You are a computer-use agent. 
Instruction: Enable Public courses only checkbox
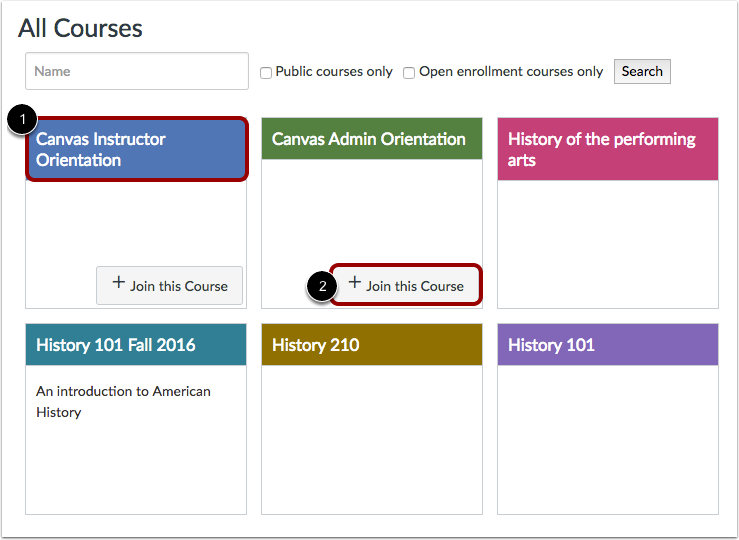pyautogui.click(x=266, y=73)
